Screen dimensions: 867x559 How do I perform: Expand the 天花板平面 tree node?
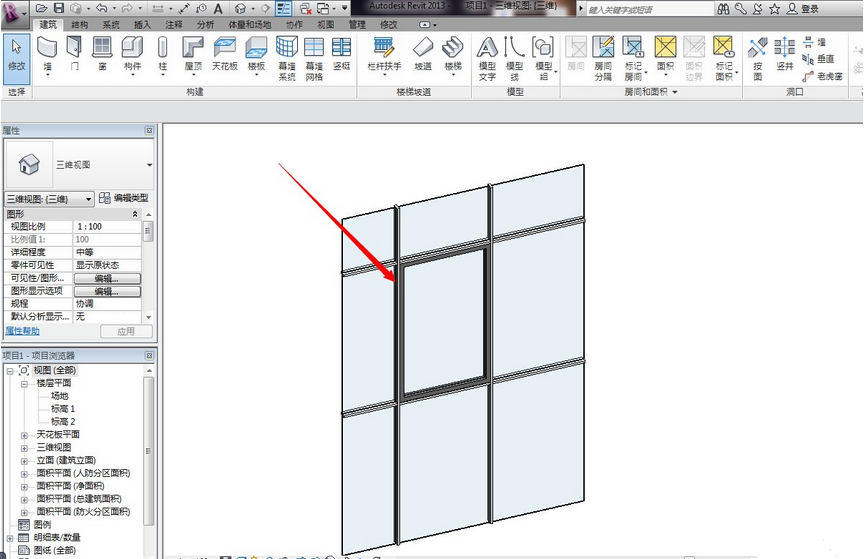click(24, 435)
